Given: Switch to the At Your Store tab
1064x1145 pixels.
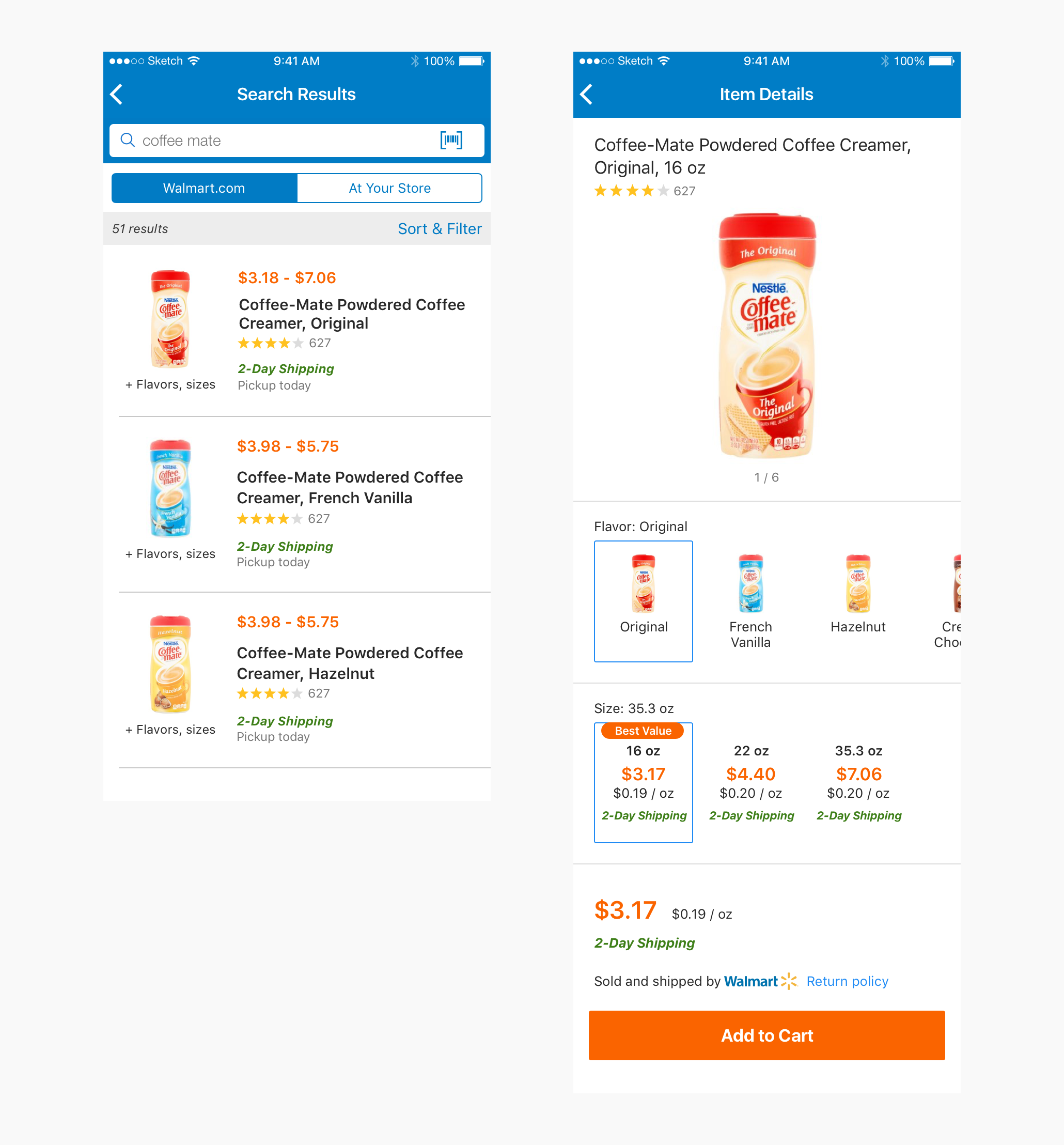Looking at the screenshot, I should pos(389,189).
